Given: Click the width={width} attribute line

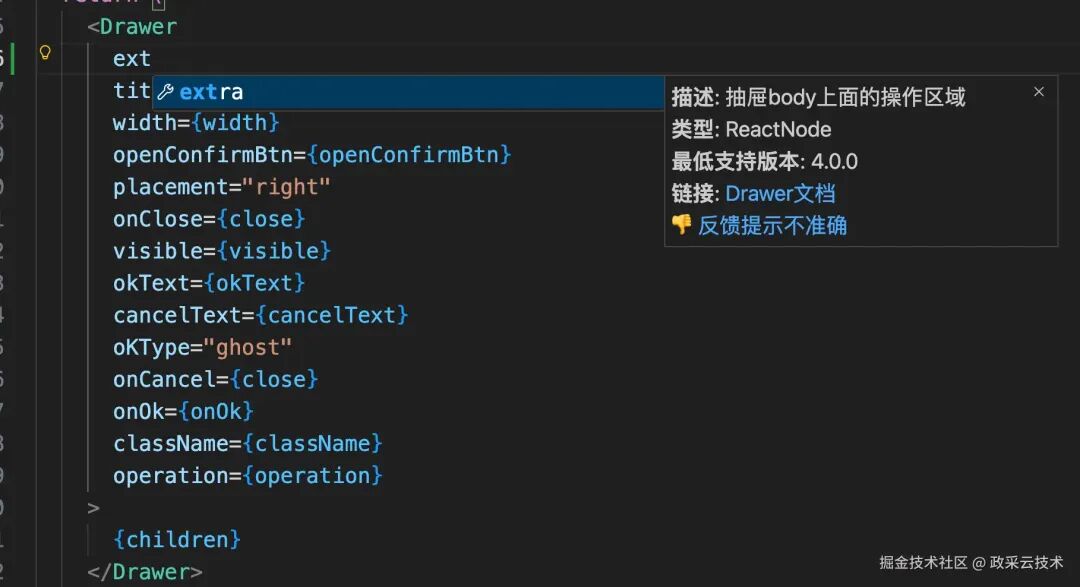Looking at the screenshot, I should point(196,122).
